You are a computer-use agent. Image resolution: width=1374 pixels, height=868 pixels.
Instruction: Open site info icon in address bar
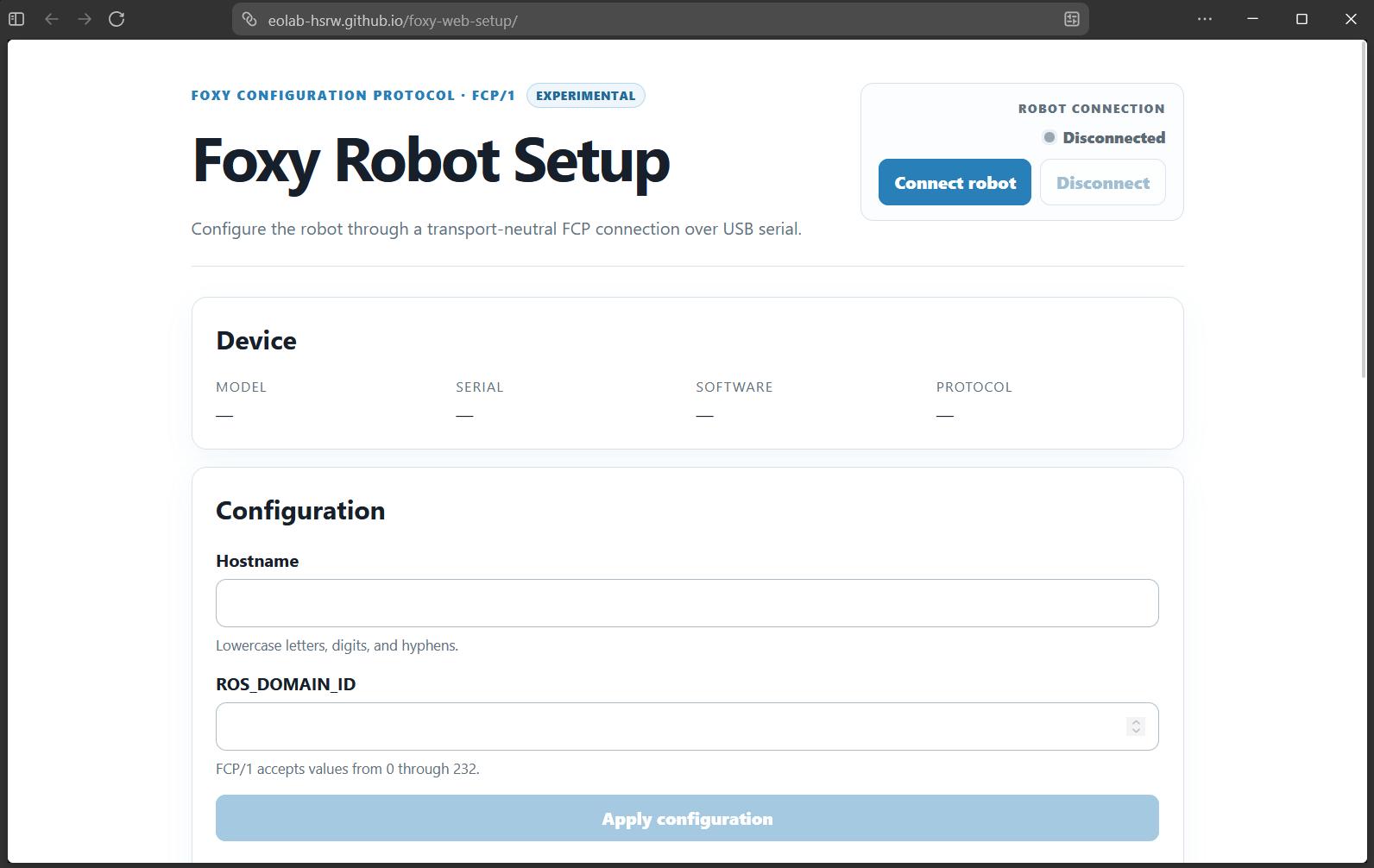click(249, 20)
